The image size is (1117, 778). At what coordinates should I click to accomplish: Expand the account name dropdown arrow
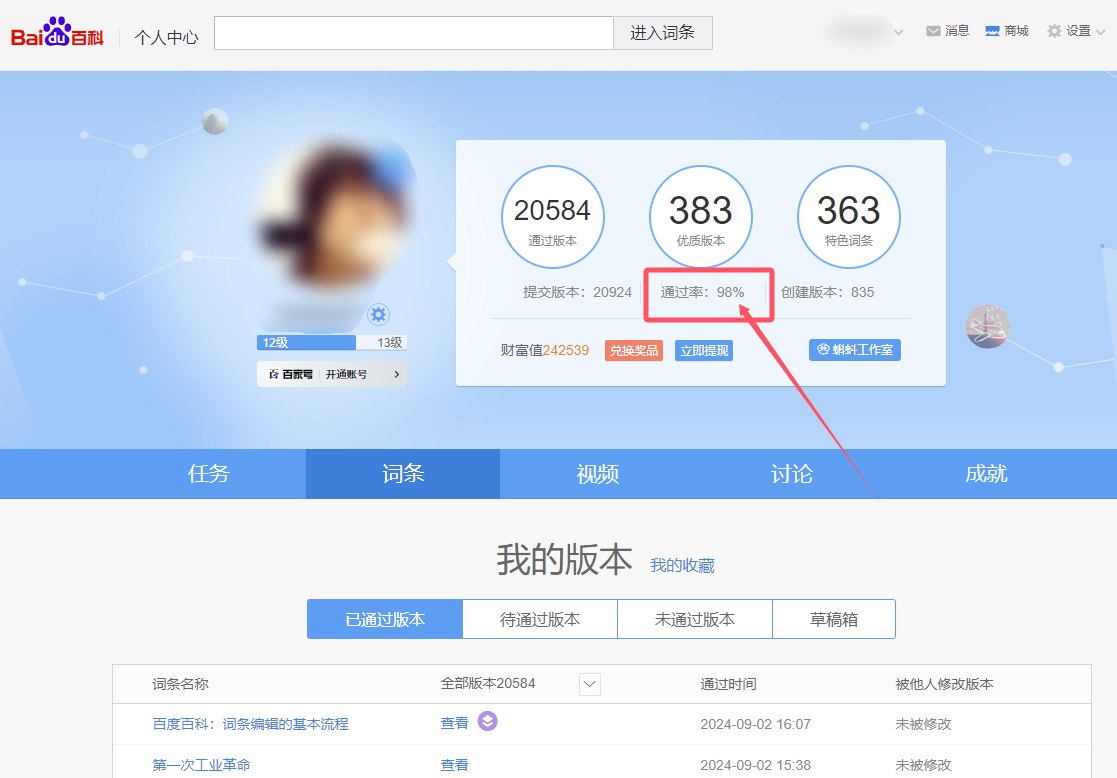pos(899,32)
